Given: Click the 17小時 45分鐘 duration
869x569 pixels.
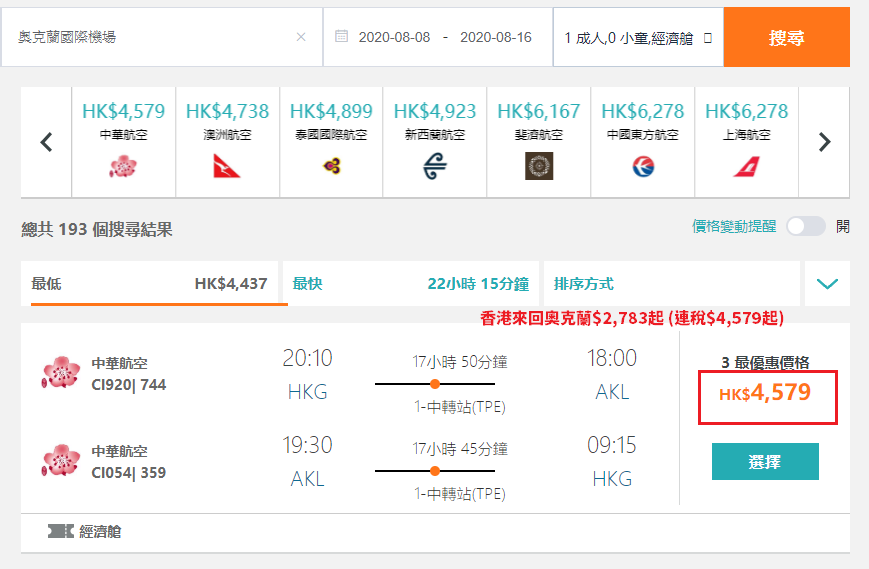Looking at the screenshot, I should [x=460, y=449].
